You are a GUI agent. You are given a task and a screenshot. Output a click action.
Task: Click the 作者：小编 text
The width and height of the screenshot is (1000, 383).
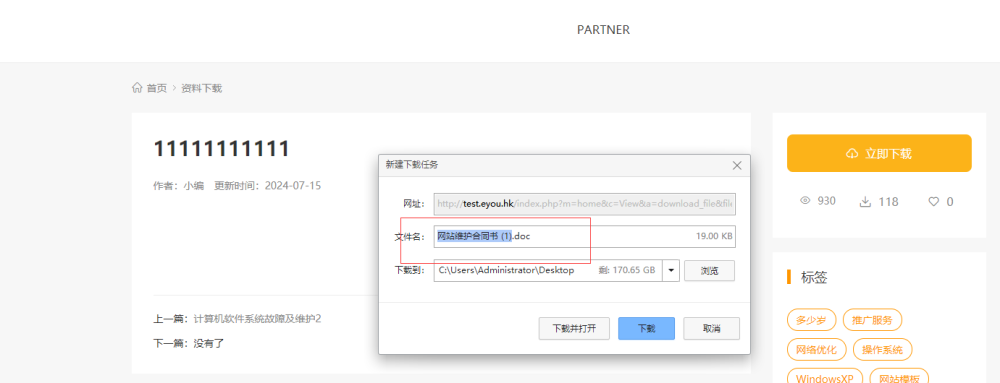tap(178, 186)
